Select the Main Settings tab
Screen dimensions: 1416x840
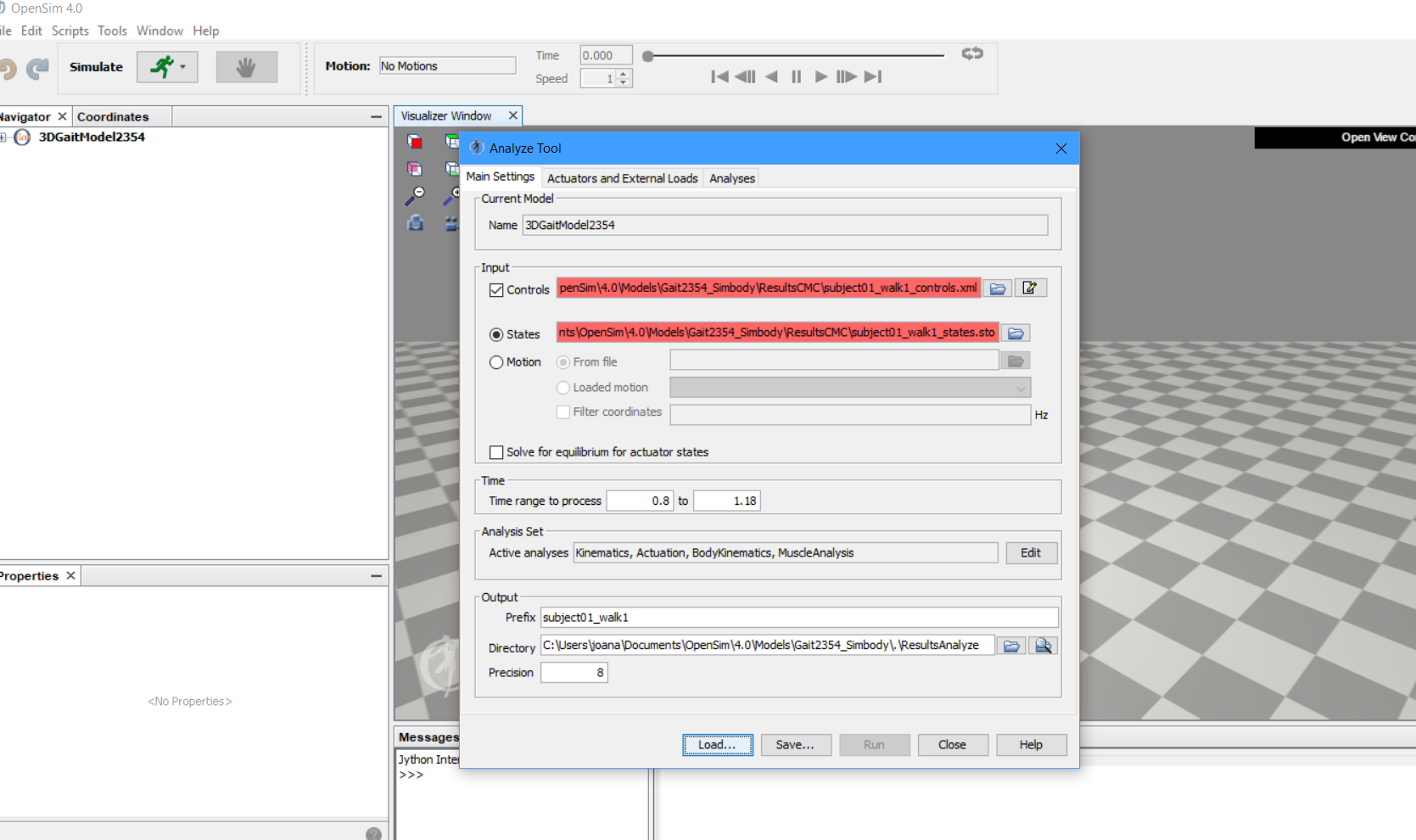(501, 176)
